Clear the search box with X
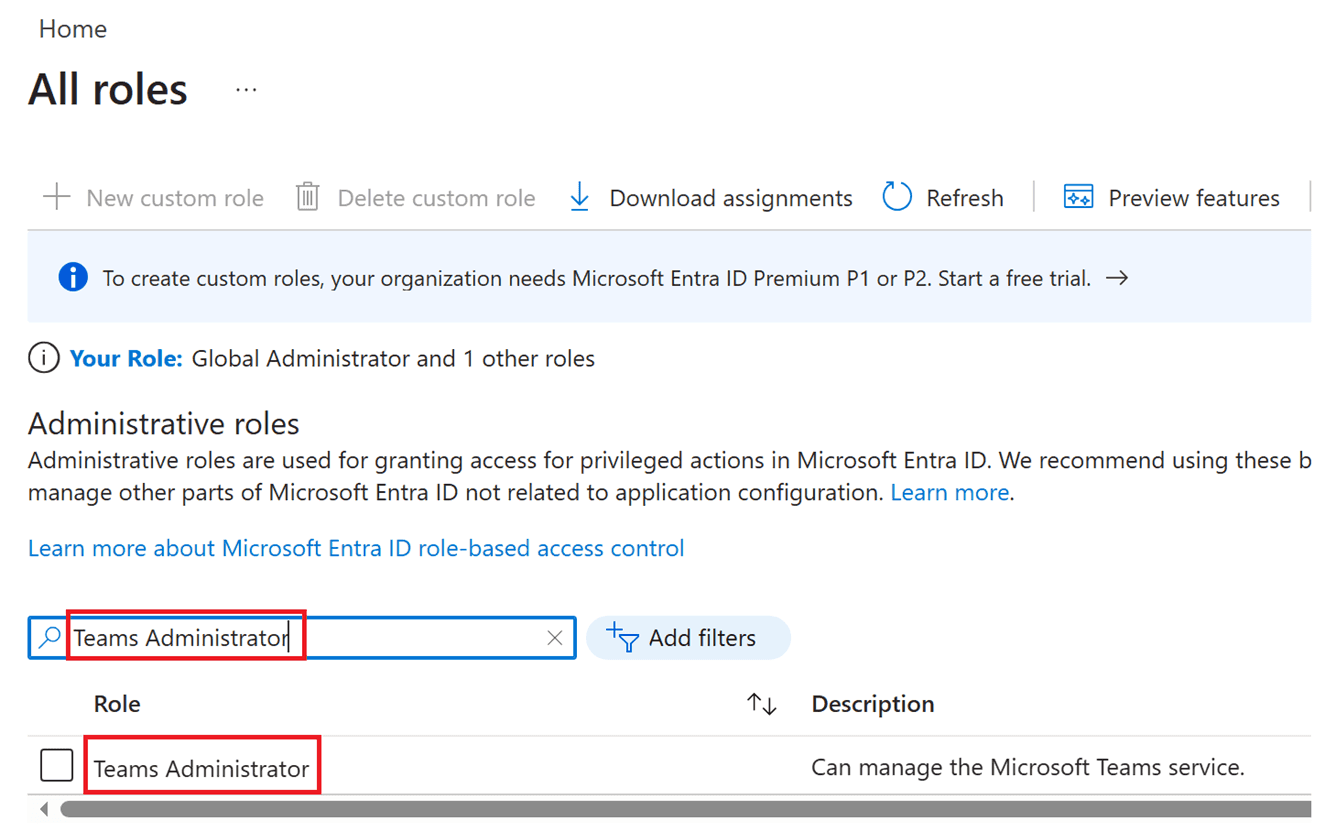The image size is (1325, 832). coord(555,638)
